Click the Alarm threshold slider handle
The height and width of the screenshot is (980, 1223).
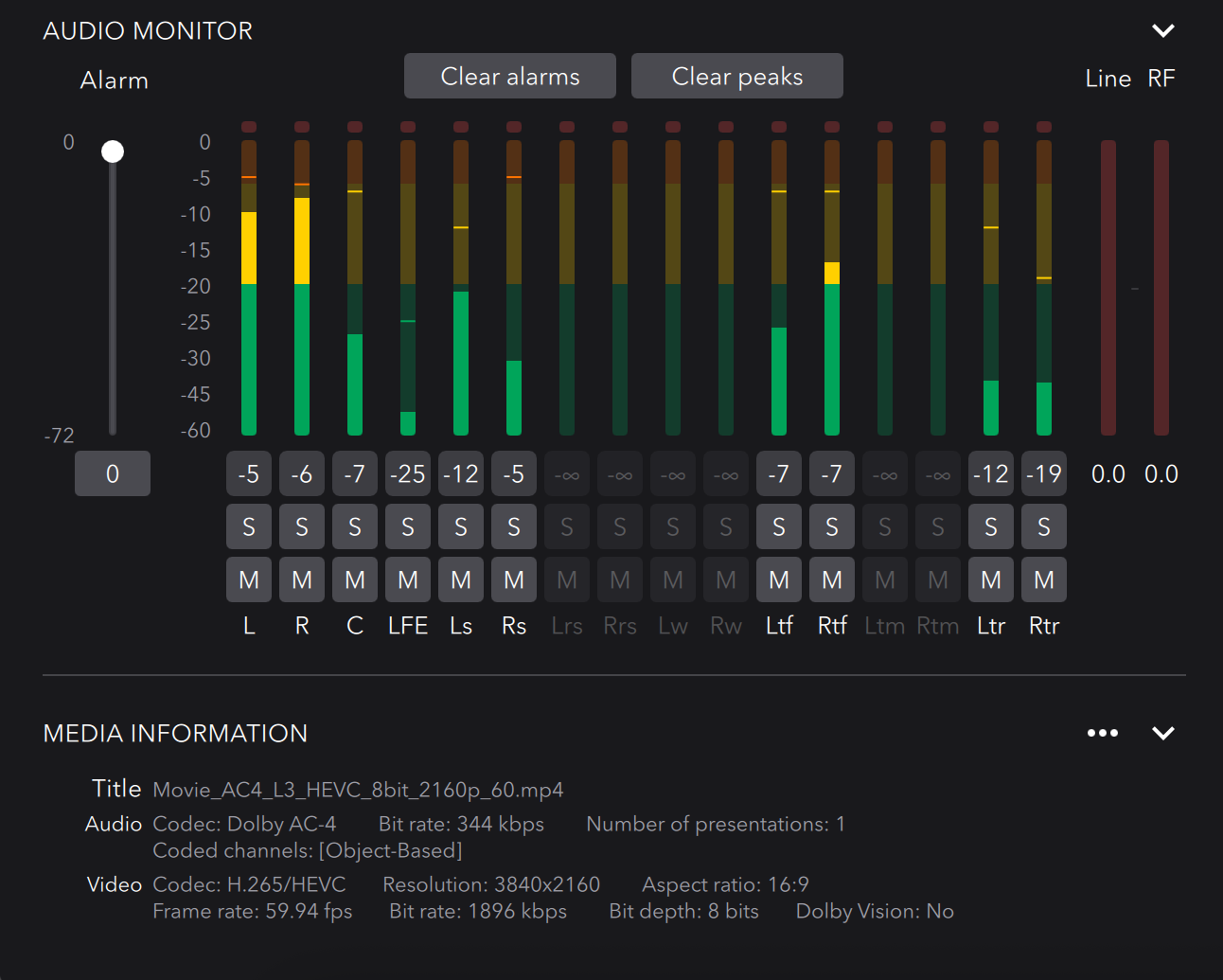coord(113,150)
